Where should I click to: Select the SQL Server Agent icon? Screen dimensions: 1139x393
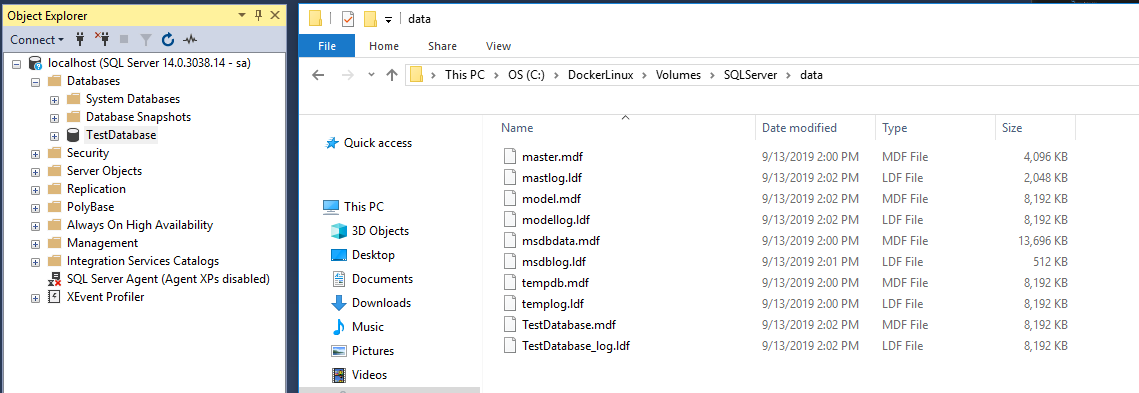(54, 279)
